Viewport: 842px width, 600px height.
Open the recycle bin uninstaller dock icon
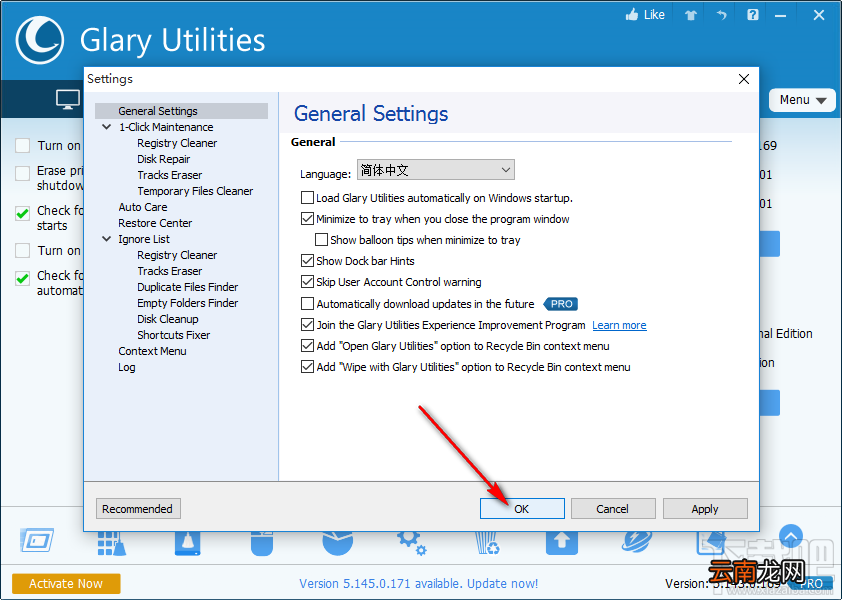[x=487, y=543]
